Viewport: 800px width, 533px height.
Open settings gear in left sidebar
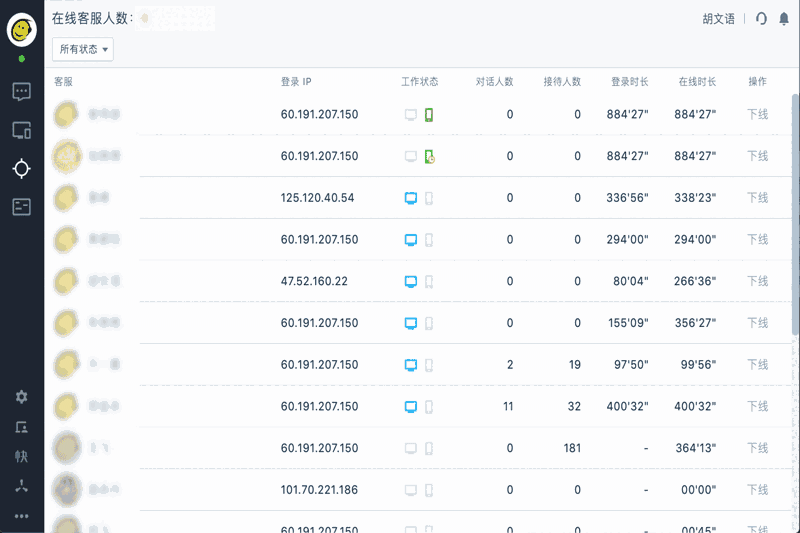[21, 397]
